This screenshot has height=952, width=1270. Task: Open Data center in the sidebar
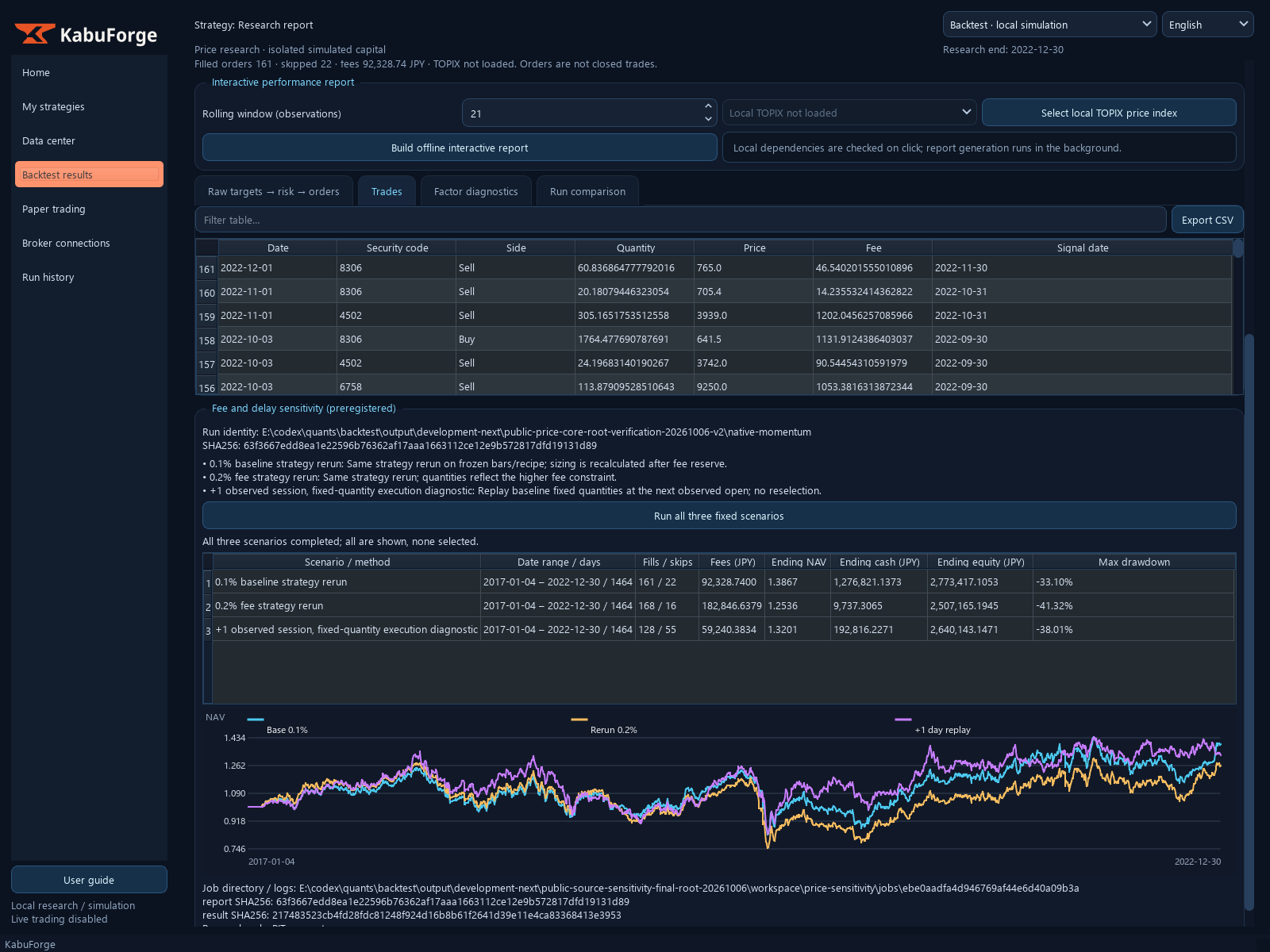pyautogui.click(x=89, y=140)
